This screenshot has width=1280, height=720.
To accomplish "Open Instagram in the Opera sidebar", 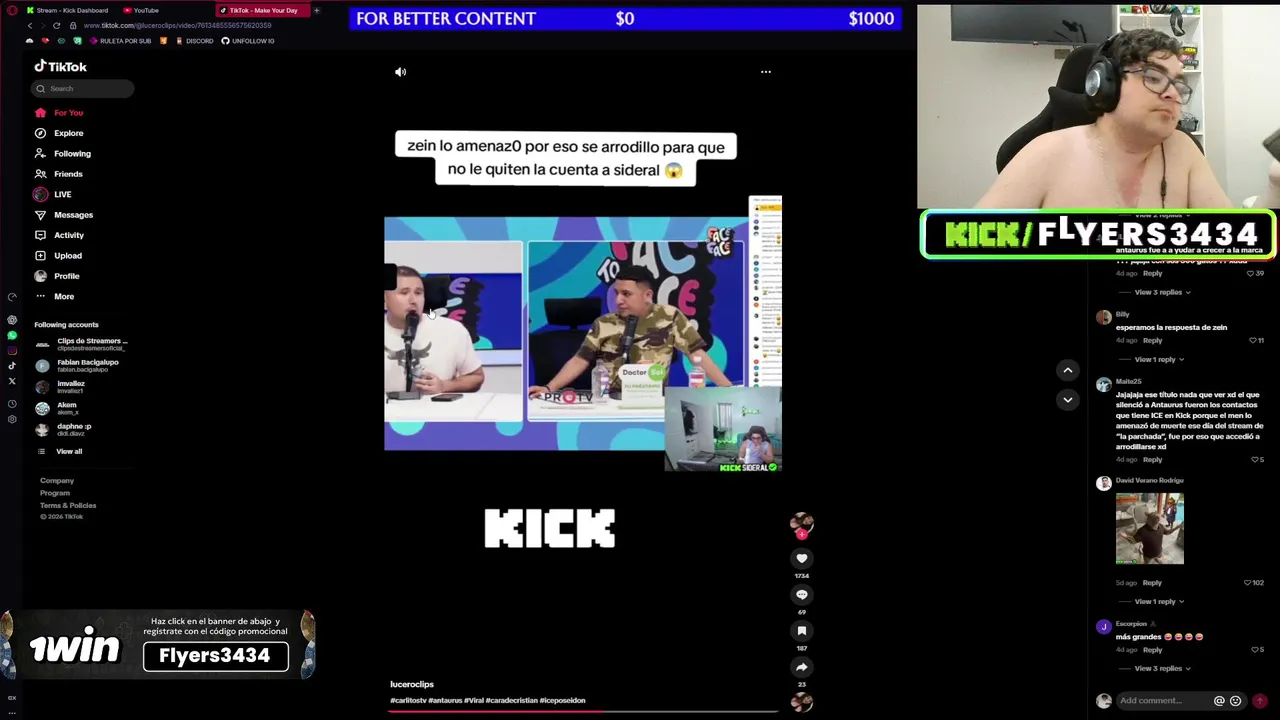I will (12, 350).
